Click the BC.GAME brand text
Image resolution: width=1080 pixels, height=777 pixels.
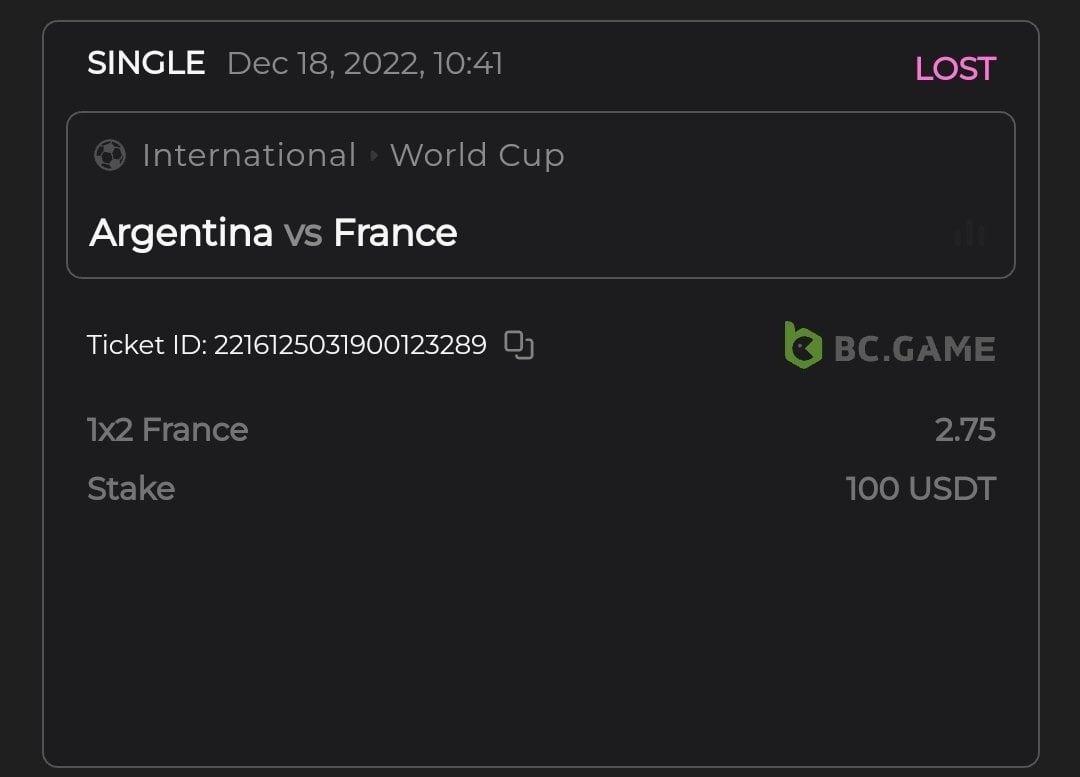914,348
